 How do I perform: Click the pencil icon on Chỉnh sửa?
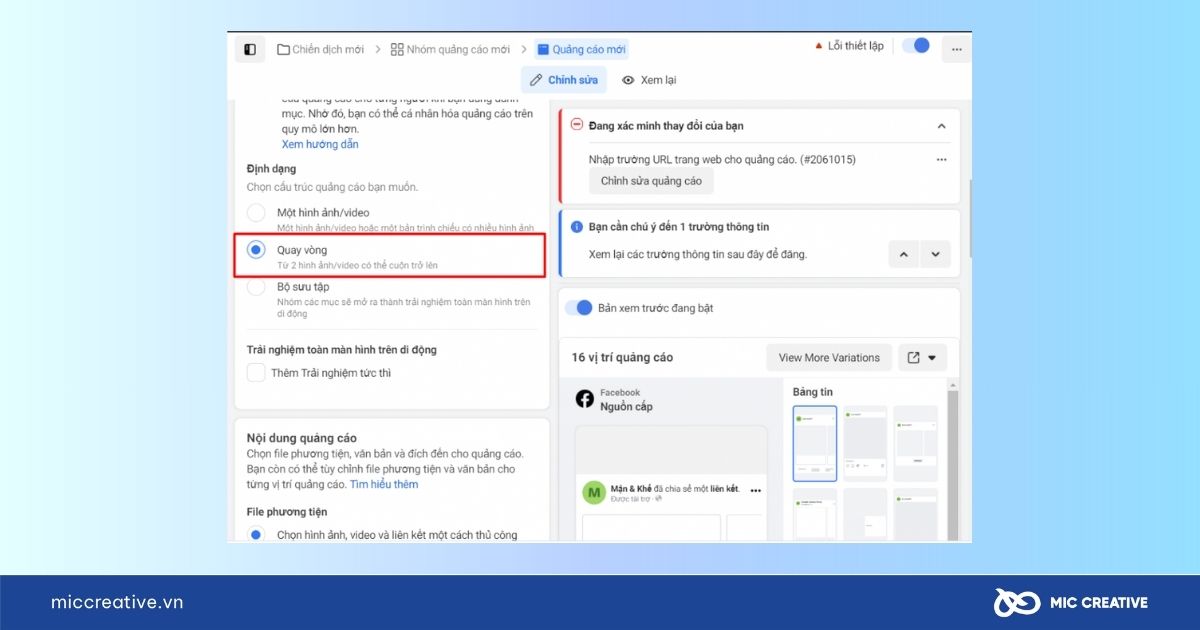click(536, 80)
